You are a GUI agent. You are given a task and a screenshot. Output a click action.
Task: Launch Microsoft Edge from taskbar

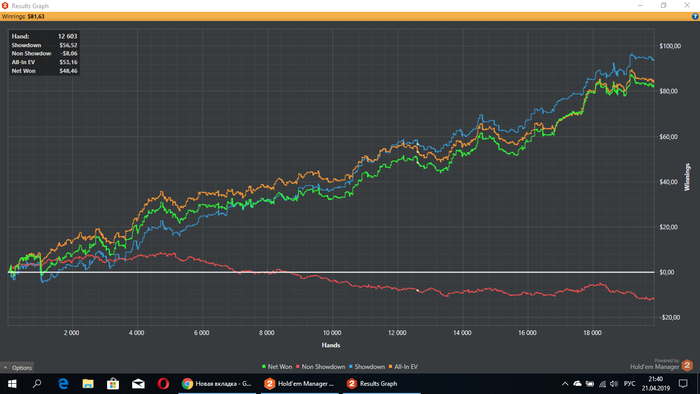click(63, 384)
